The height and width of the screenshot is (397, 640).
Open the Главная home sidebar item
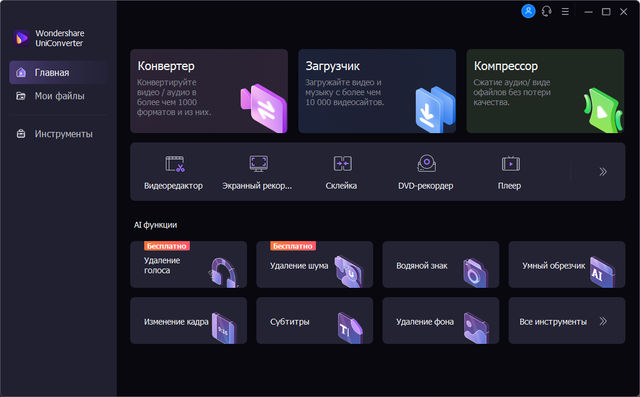[x=58, y=73]
